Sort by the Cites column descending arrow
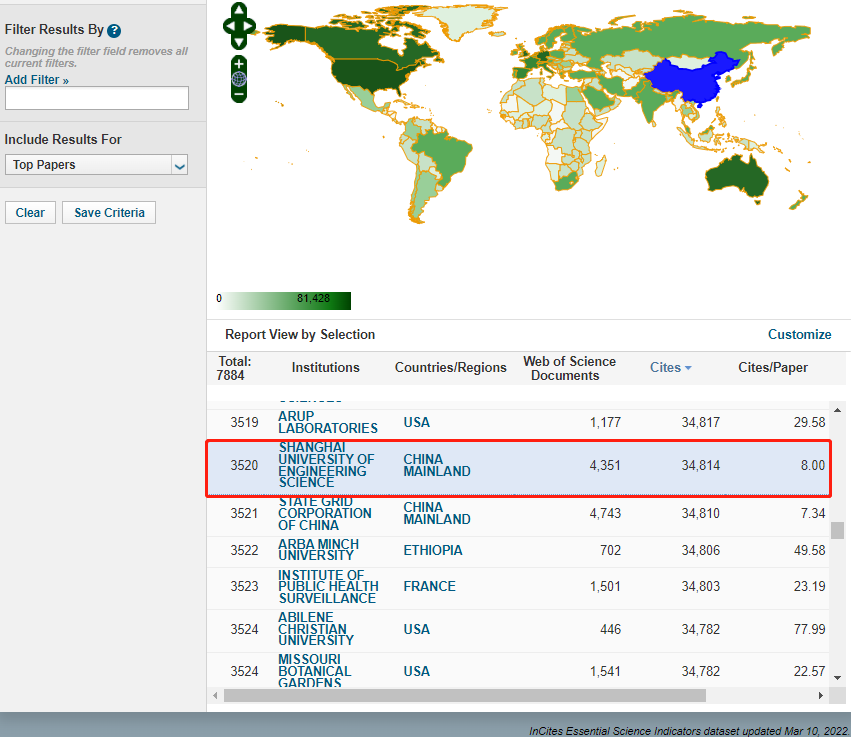Screen dimensions: 852x737 [x=688, y=368]
